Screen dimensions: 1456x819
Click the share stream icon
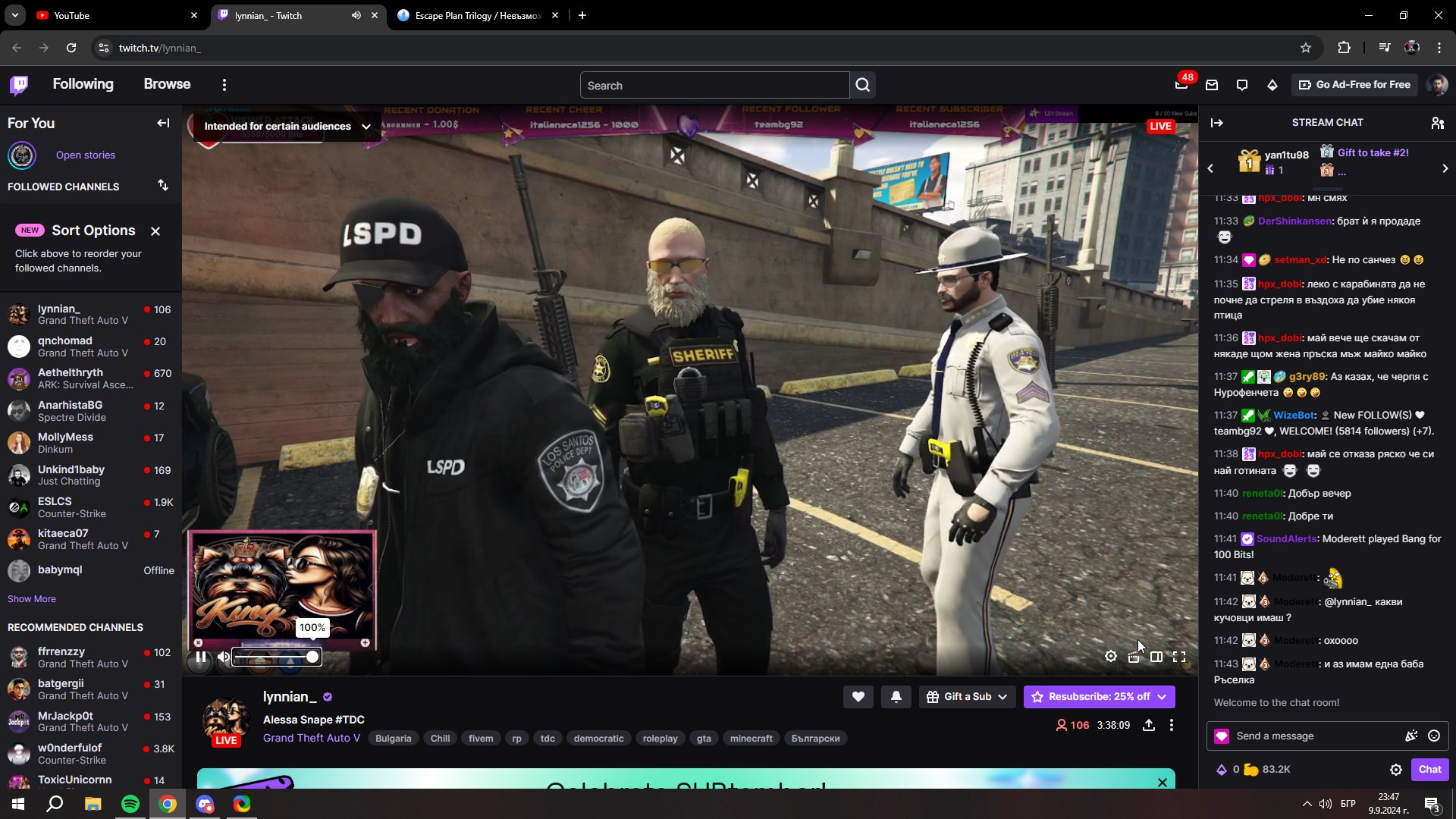(1149, 726)
